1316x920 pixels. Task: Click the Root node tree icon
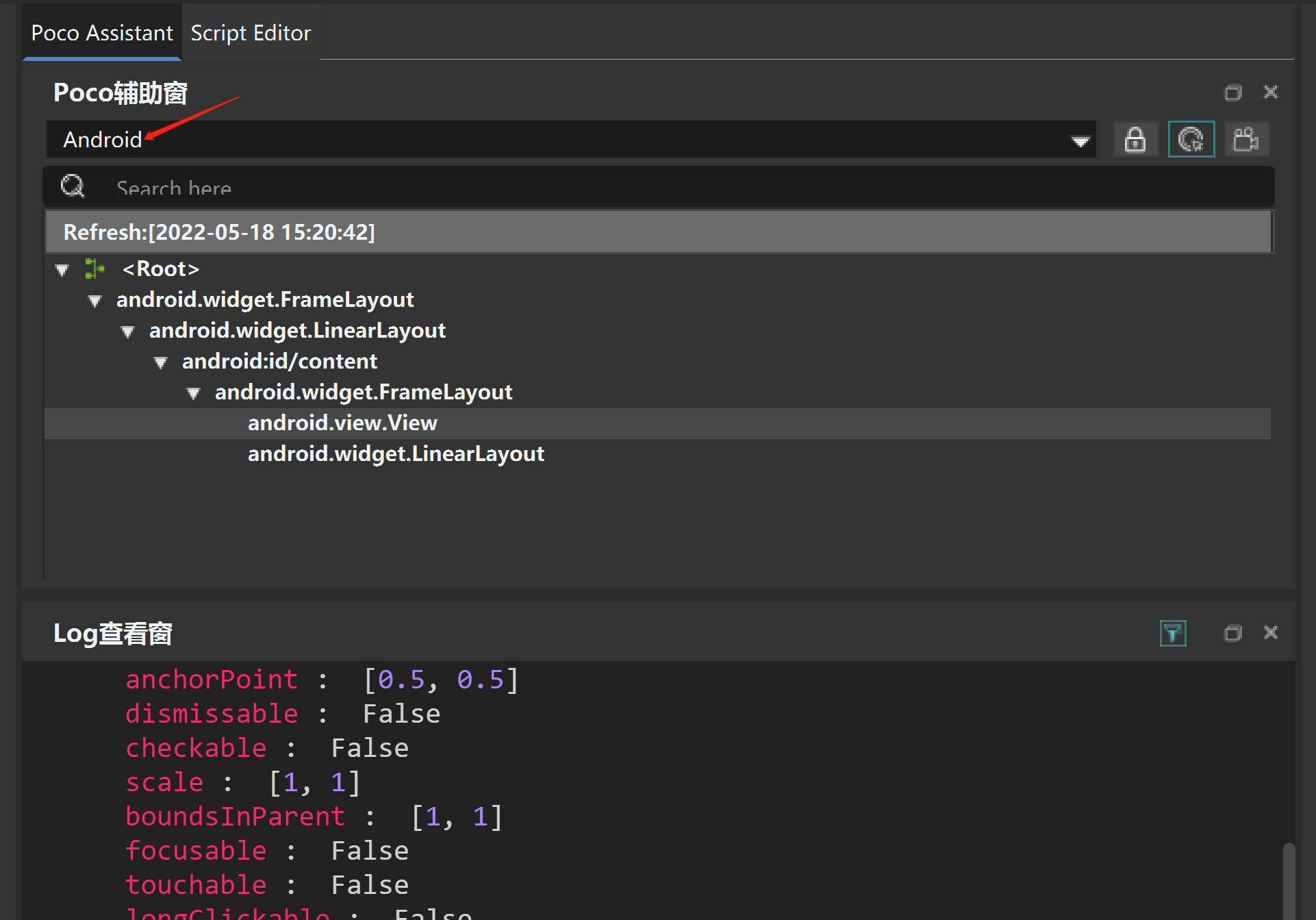point(94,269)
